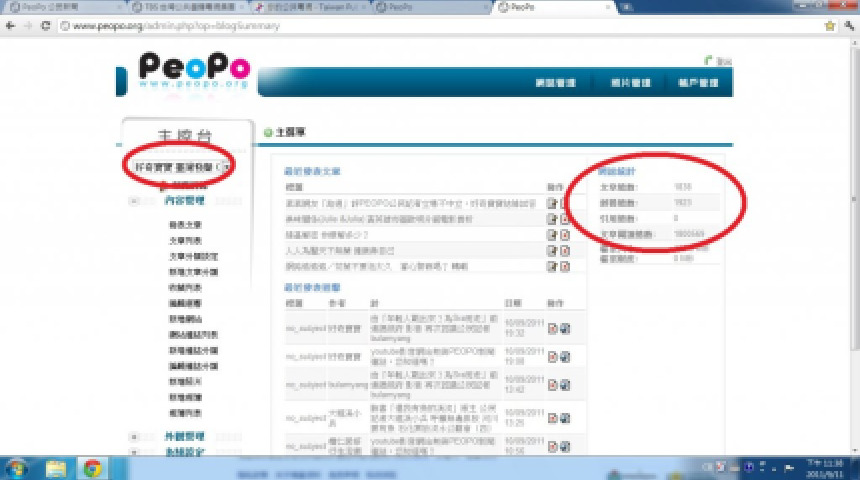Click the browser reload button

[x=47, y=25]
